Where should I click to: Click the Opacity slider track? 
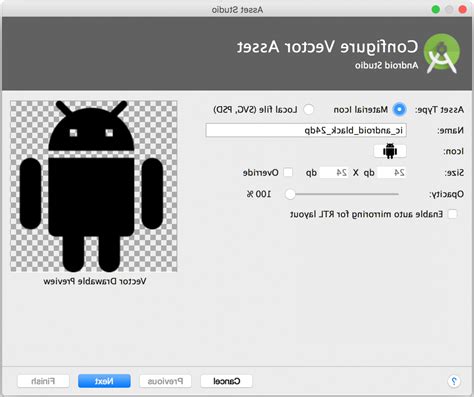[343, 194]
